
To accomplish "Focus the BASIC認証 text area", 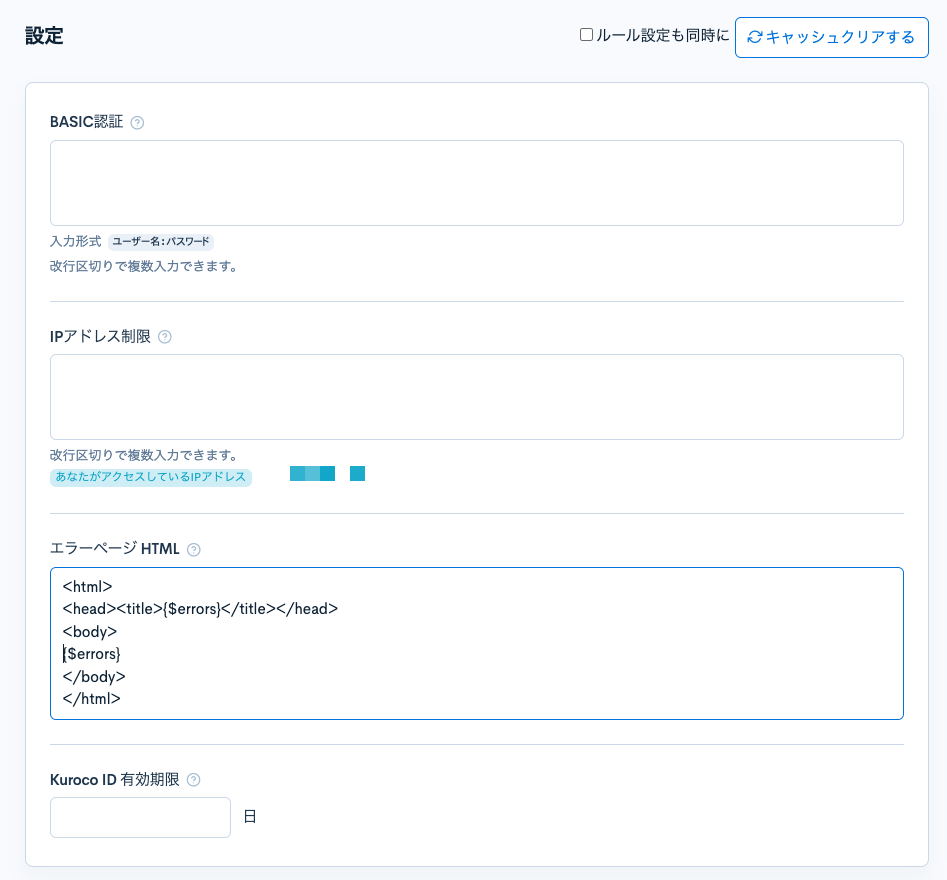I will (x=477, y=183).
